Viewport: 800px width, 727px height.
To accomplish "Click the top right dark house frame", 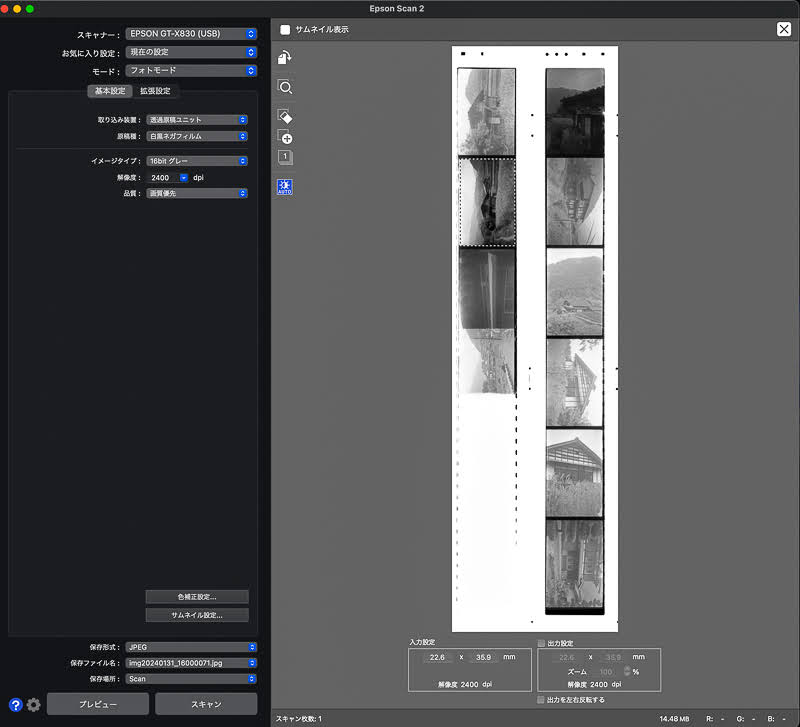I will [x=575, y=112].
